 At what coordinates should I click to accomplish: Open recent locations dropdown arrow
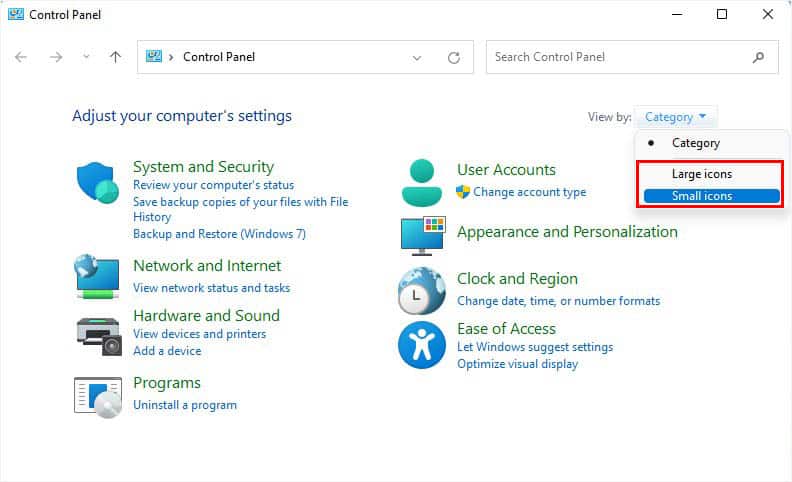point(86,57)
